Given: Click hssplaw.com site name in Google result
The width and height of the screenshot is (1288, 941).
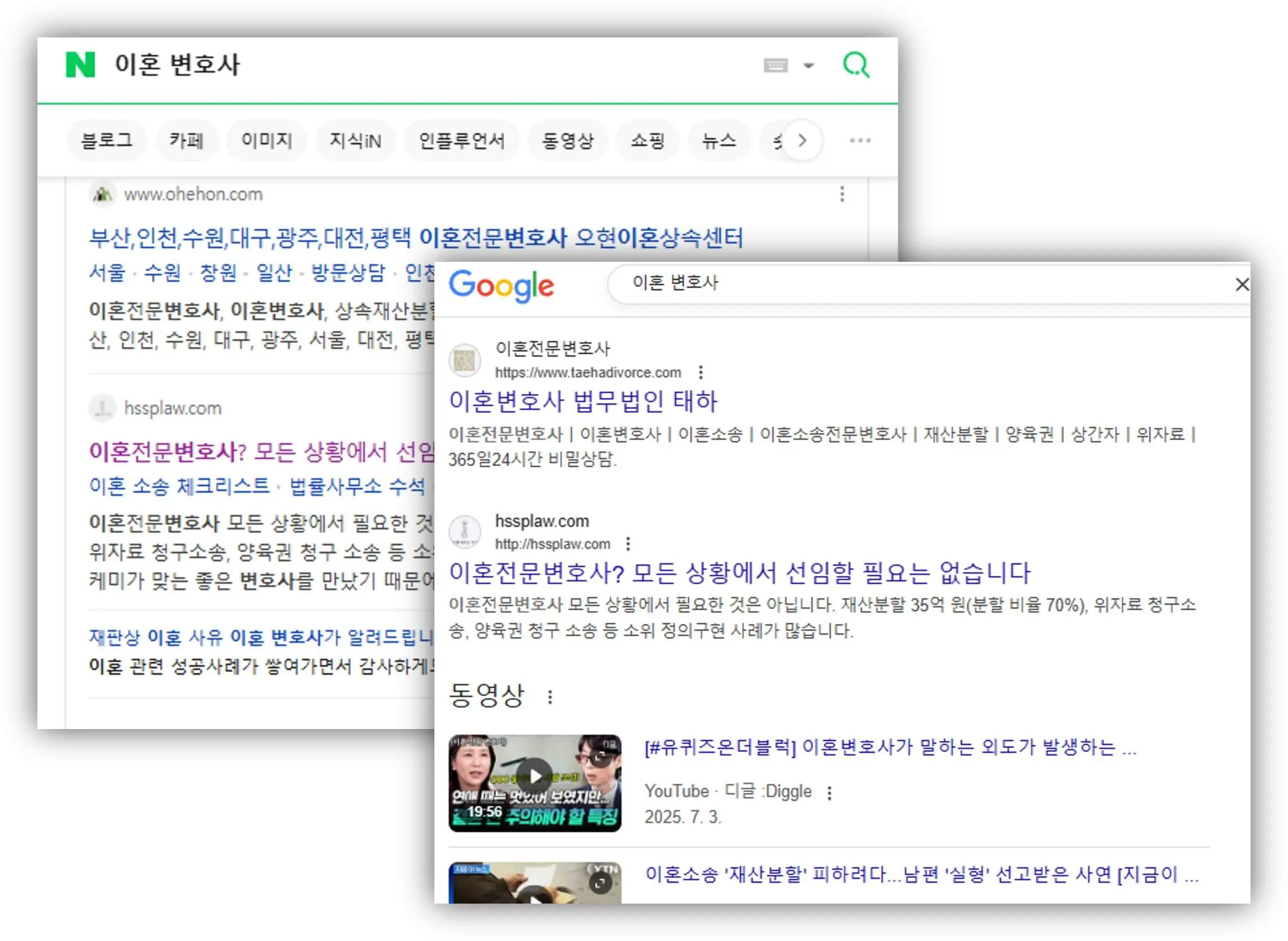Looking at the screenshot, I should click(542, 521).
